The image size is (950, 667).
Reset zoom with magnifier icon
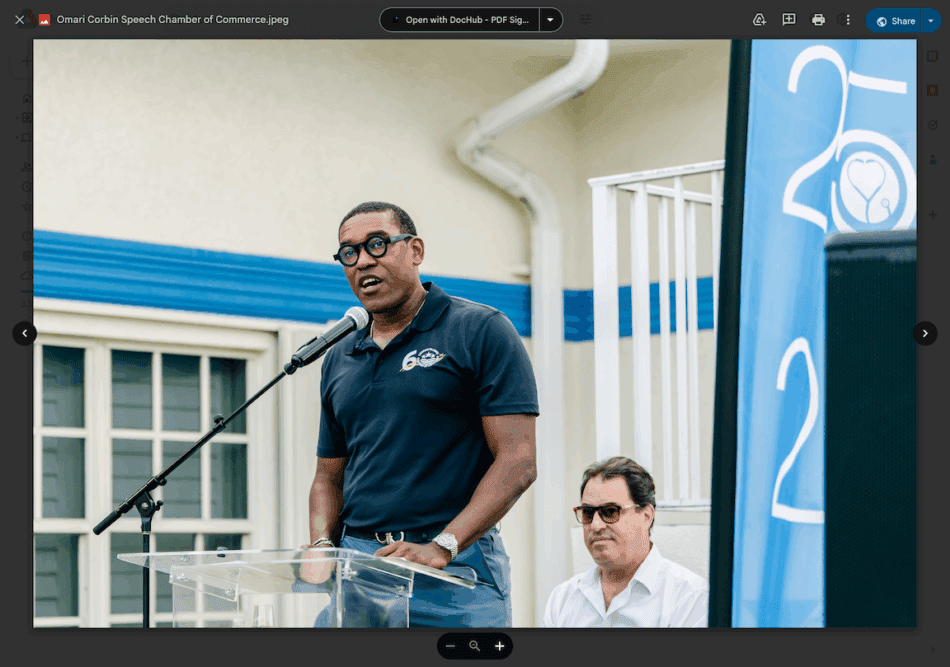pos(475,646)
